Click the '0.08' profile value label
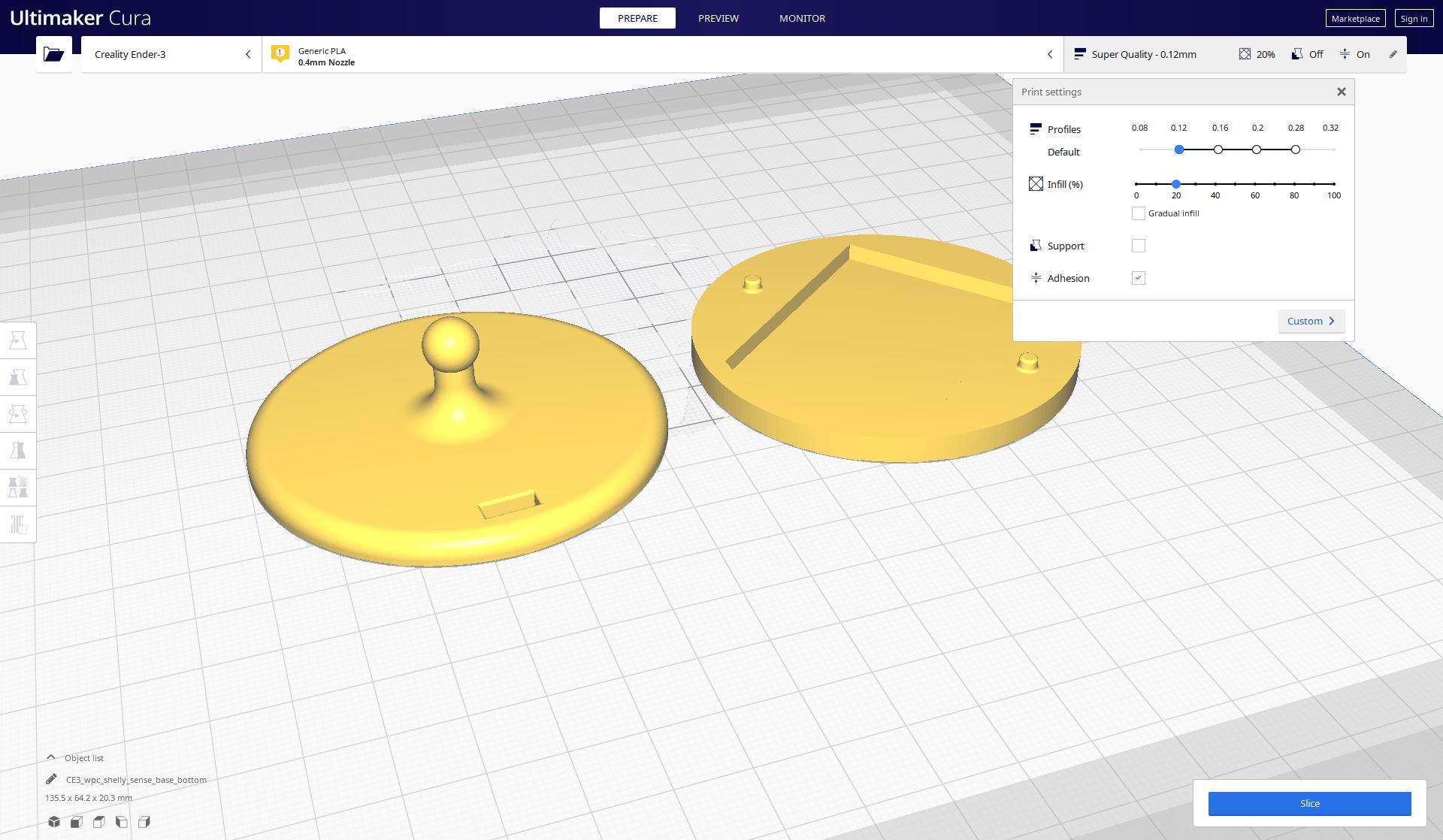This screenshot has height=840, width=1443. click(x=1139, y=128)
